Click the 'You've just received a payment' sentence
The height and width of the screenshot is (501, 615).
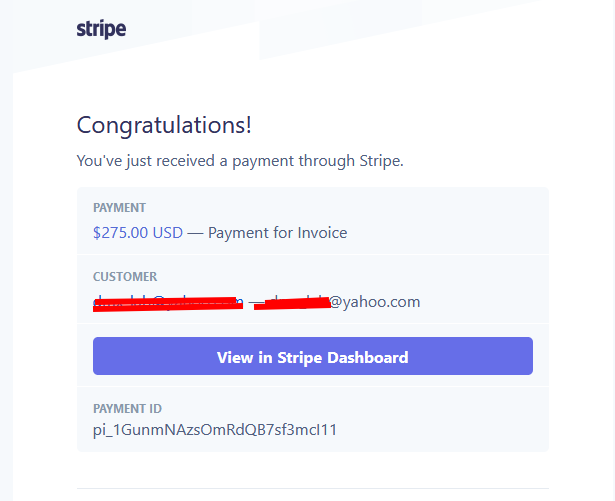tap(240, 161)
